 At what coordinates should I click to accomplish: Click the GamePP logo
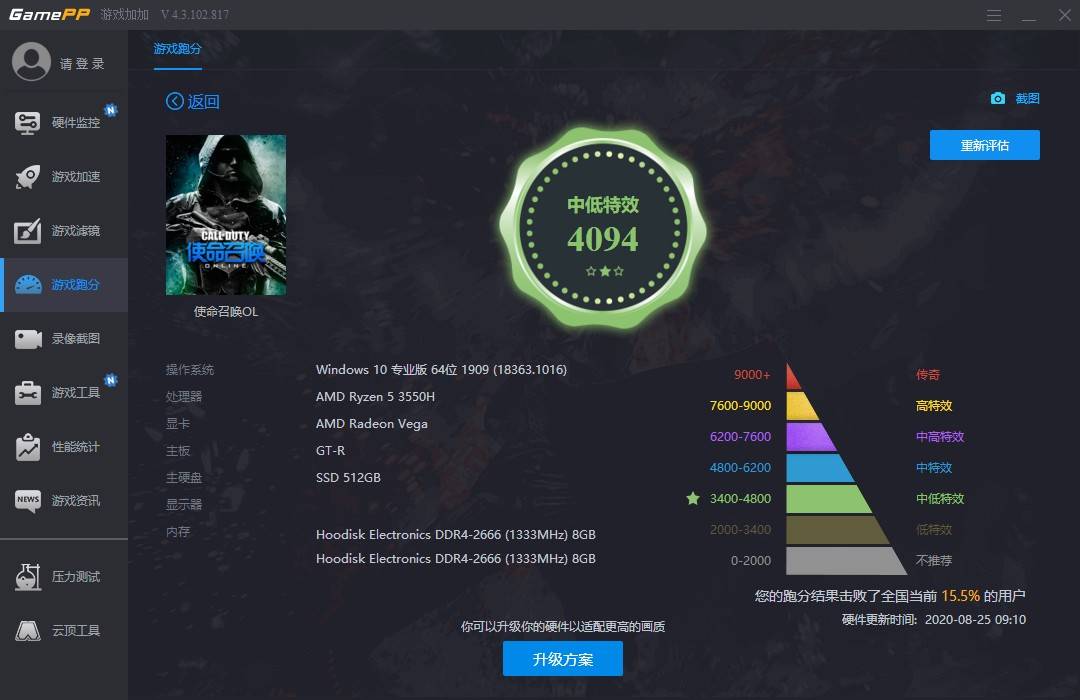pos(50,14)
